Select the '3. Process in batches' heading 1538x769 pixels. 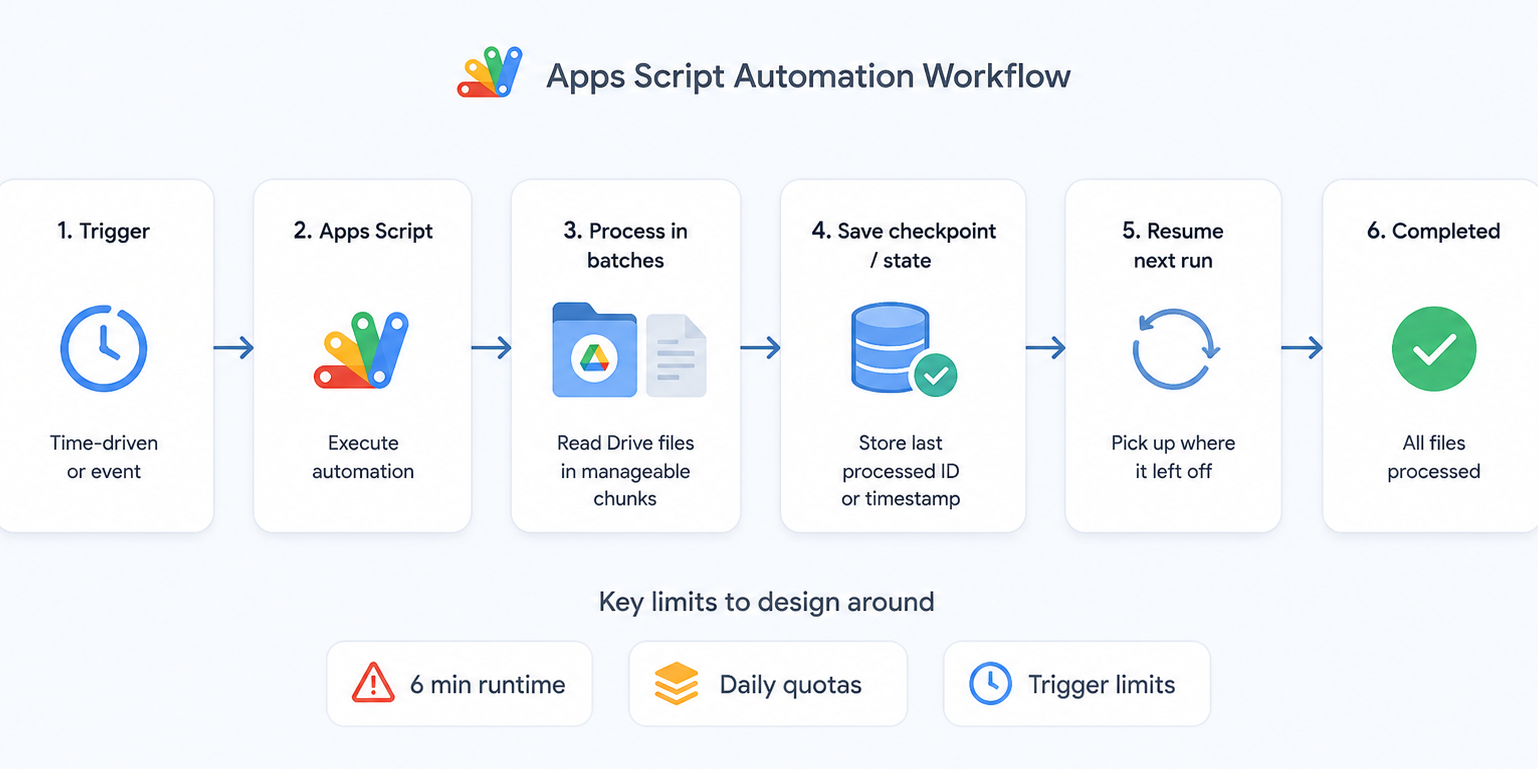click(625, 245)
